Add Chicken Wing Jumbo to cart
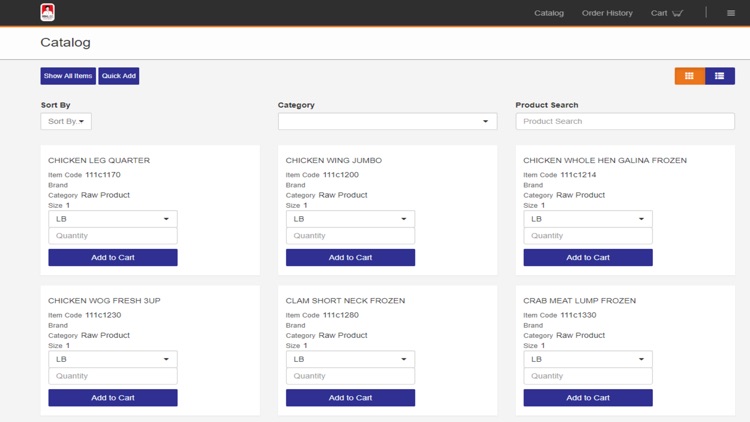750x422 pixels. pos(350,257)
